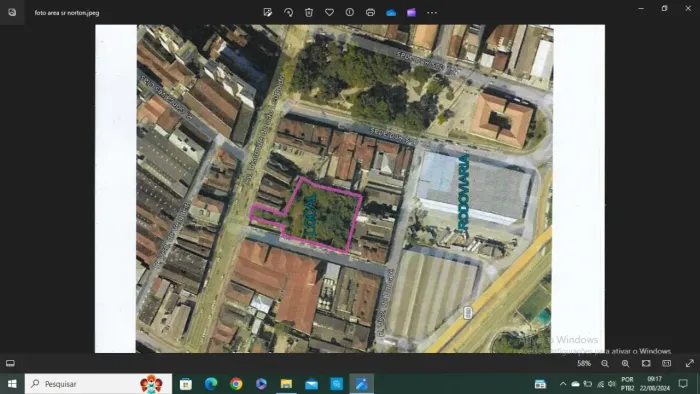
Task: Open the Mail app from the taskbar
Action: [x=312, y=384]
